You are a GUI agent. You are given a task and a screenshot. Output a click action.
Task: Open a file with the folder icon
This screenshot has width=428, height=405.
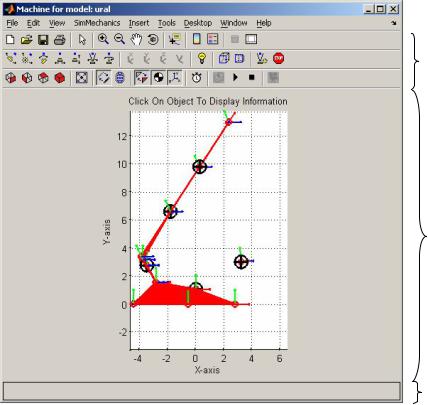click(x=27, y=40)
